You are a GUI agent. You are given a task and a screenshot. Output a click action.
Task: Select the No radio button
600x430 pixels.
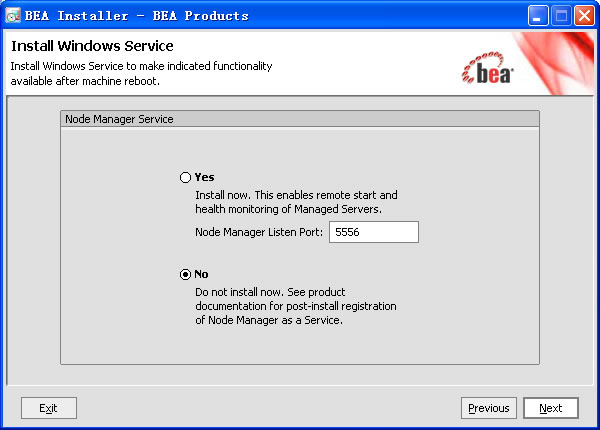185,274
